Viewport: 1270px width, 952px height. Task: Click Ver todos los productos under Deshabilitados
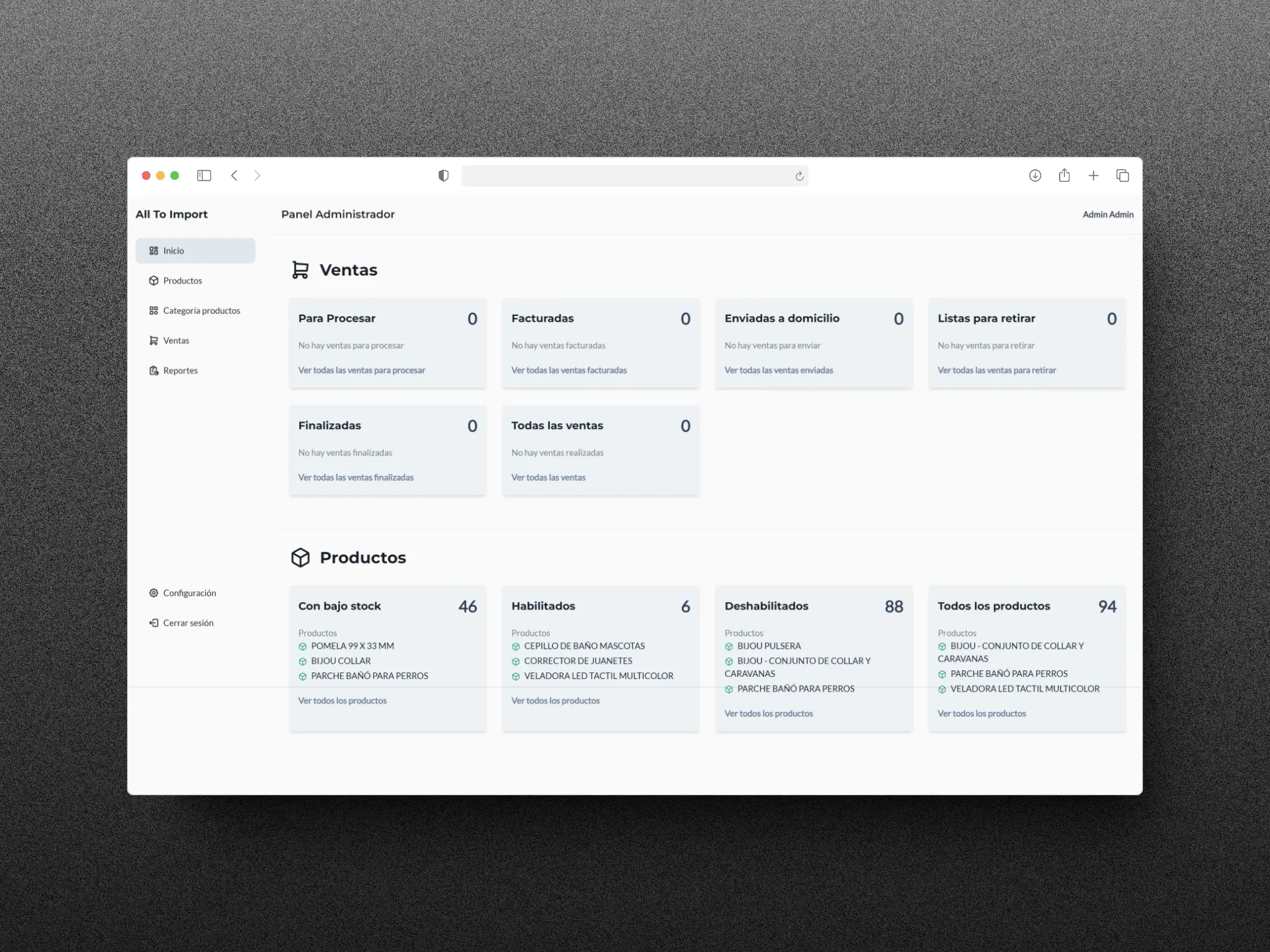click(x=769, y=713)
